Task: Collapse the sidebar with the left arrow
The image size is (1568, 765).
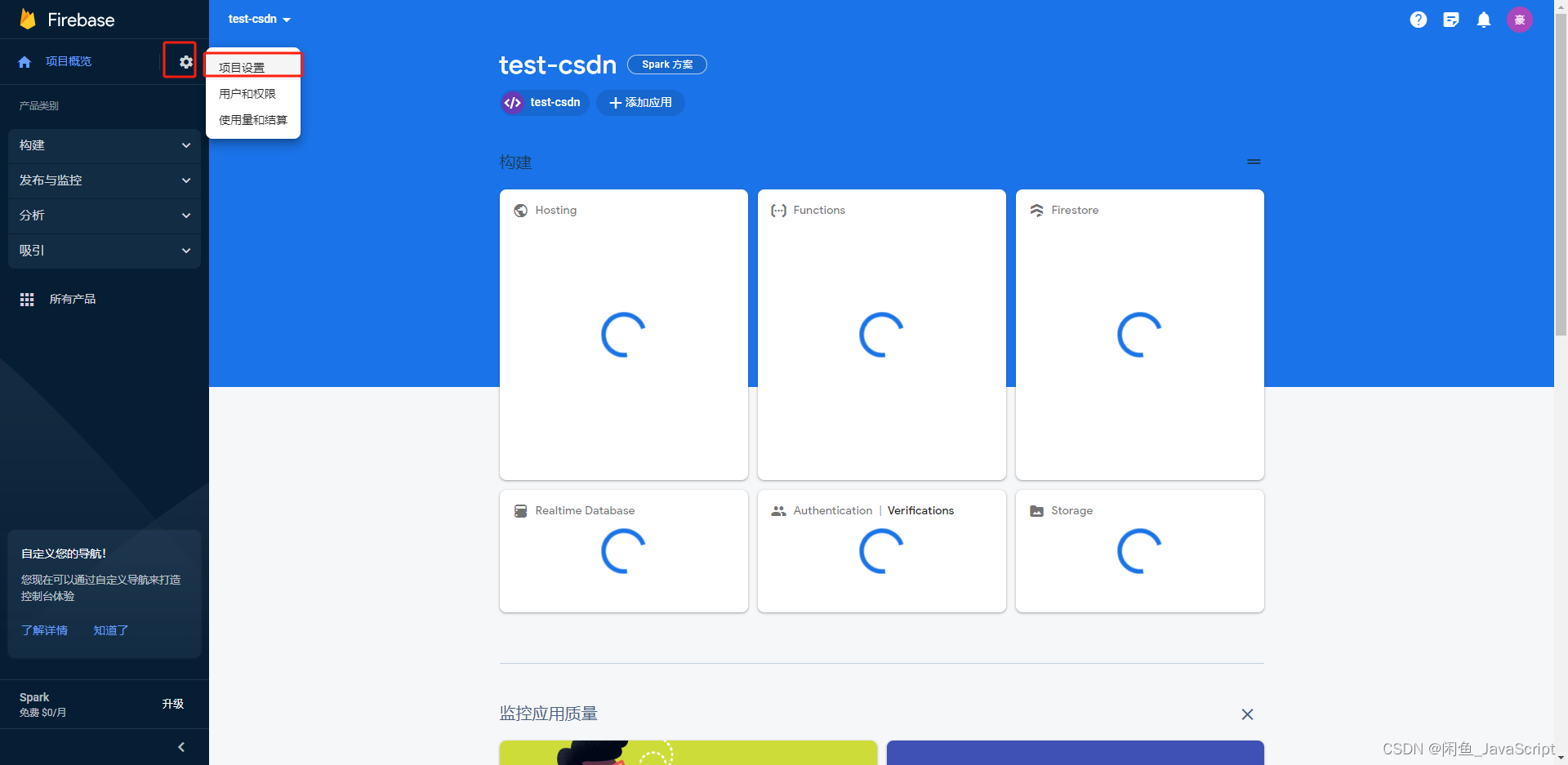Action: coord(181,747)
